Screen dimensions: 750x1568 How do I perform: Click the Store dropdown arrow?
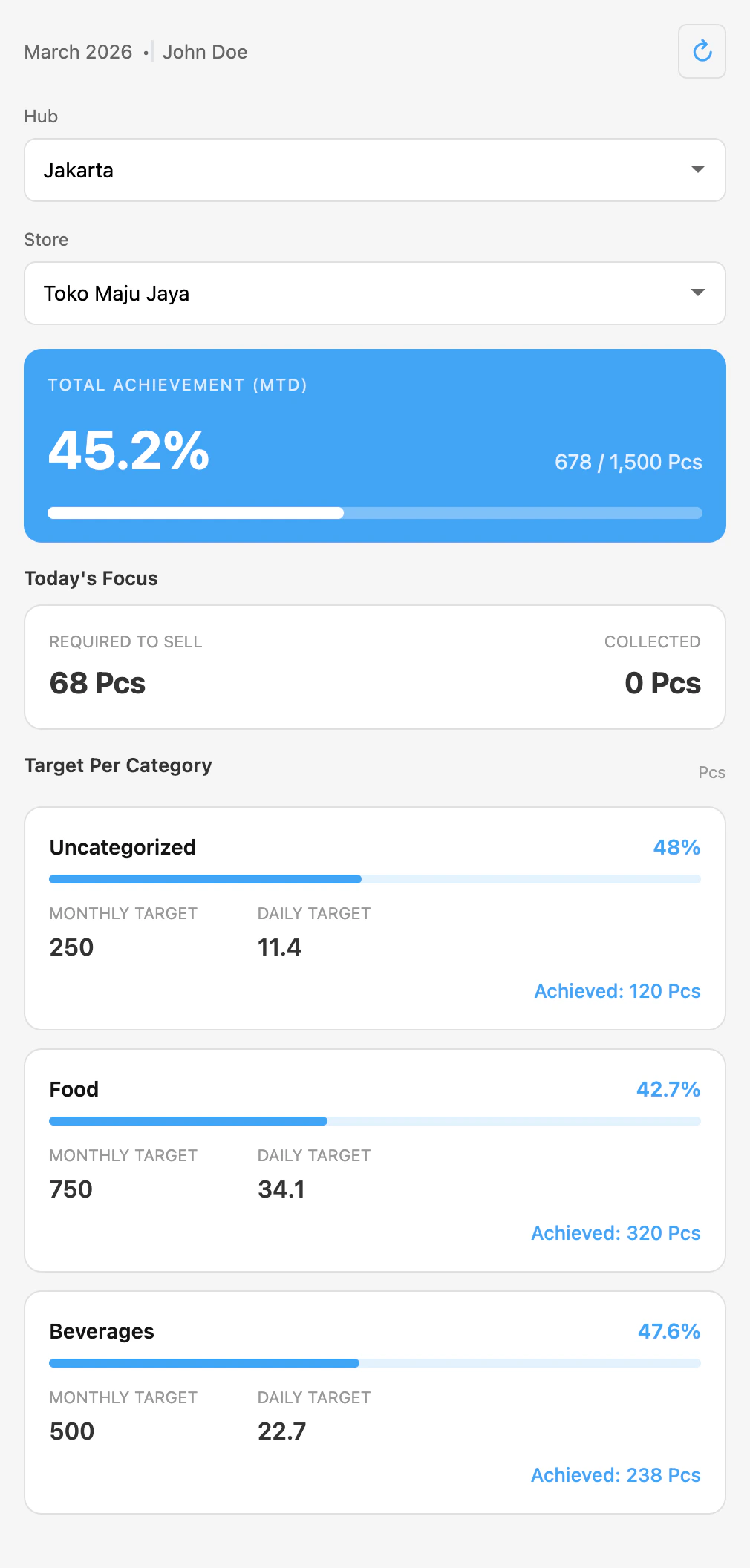[698, 293]
